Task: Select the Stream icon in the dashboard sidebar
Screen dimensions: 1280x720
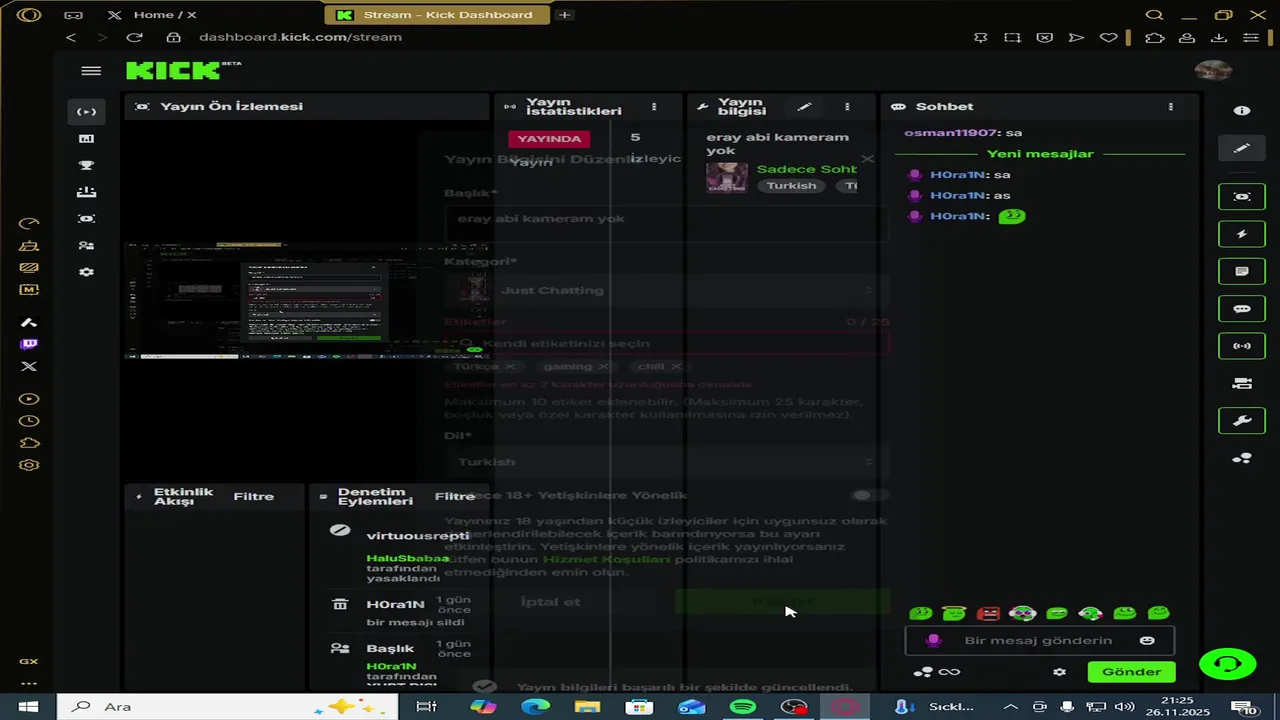Action: (87, 112)
